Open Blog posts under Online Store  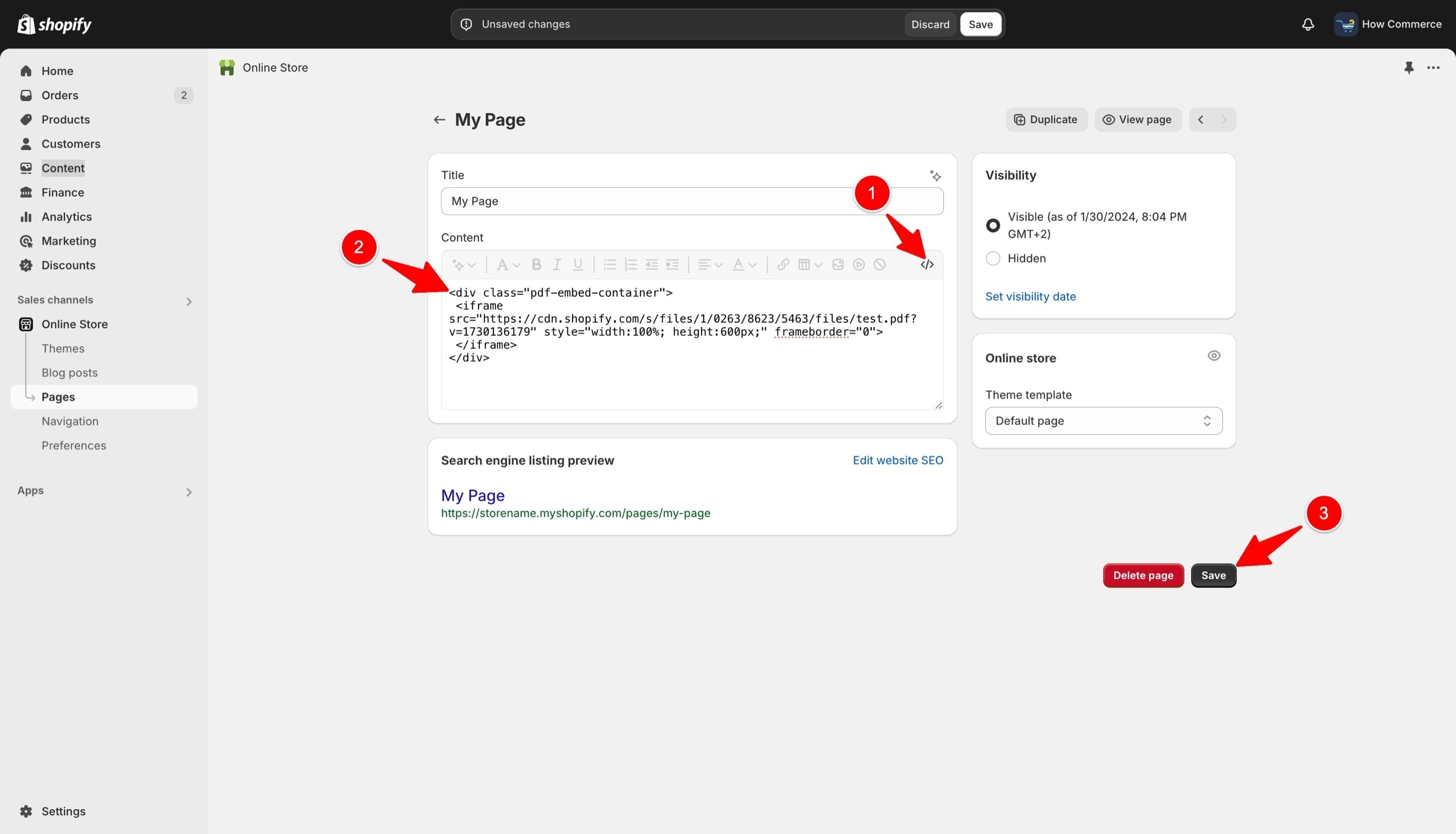tap(70, 373)
